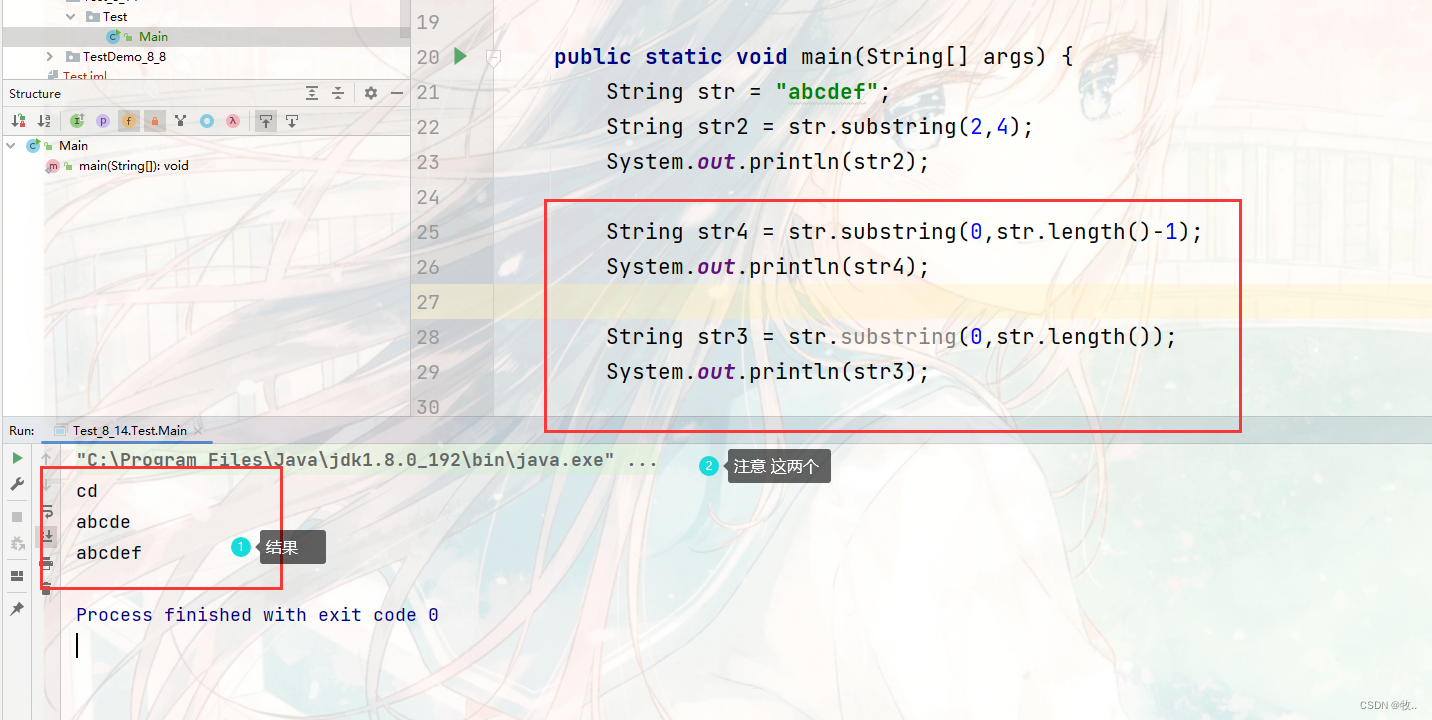Click the fold marker on line 20
This screenshot has height=720, width=1432.
point(493,57)
